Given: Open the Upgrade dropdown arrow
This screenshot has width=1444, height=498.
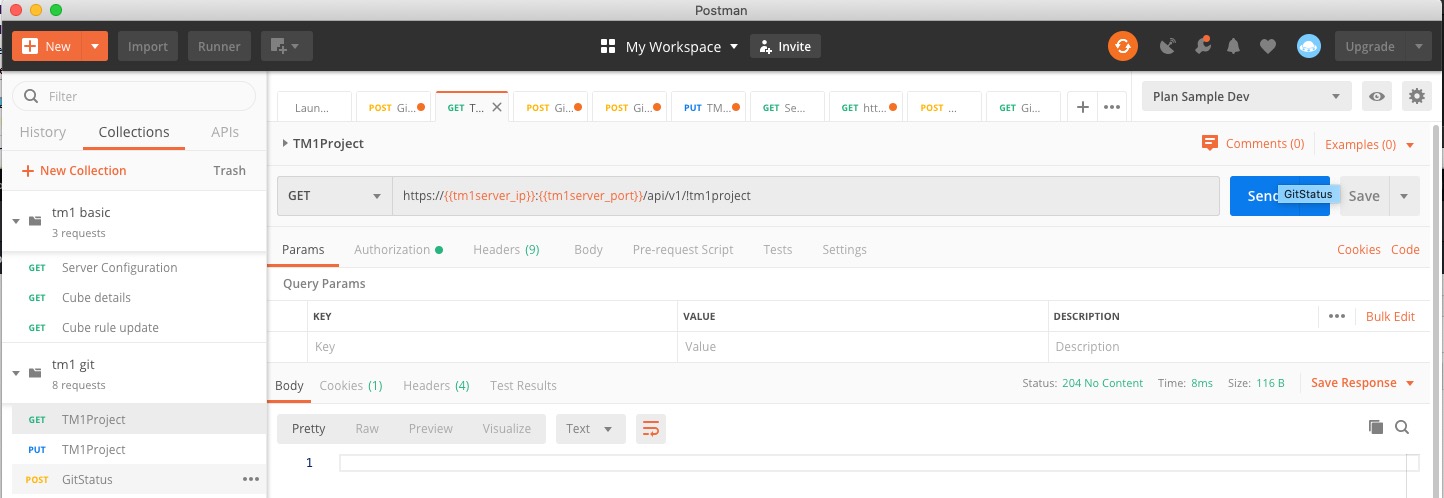Looking at the screenshot, I should point(1420,46).
